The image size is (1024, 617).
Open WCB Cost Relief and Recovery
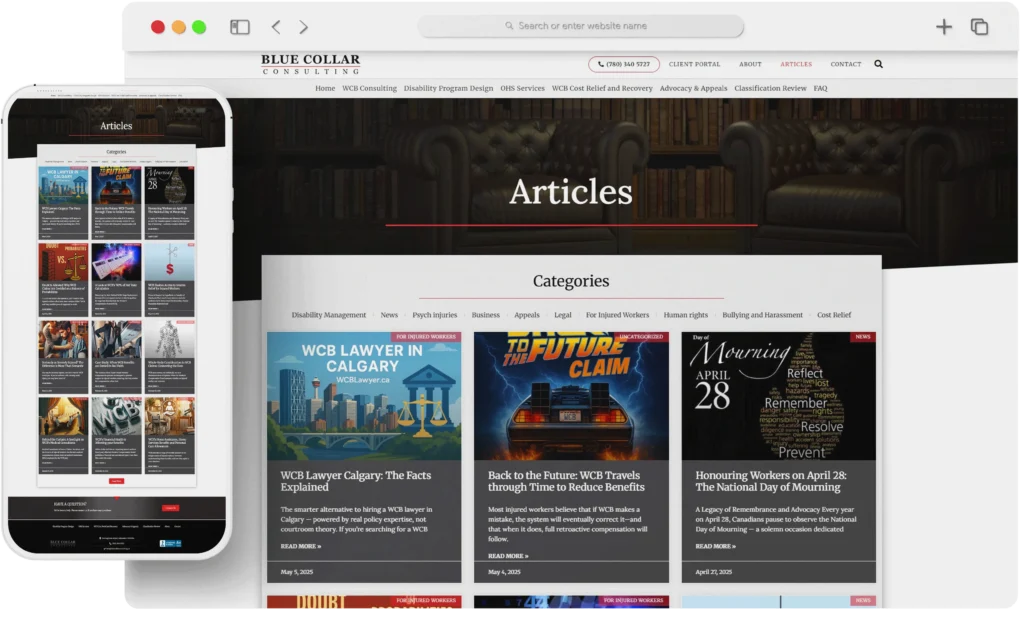pos(602,88)
